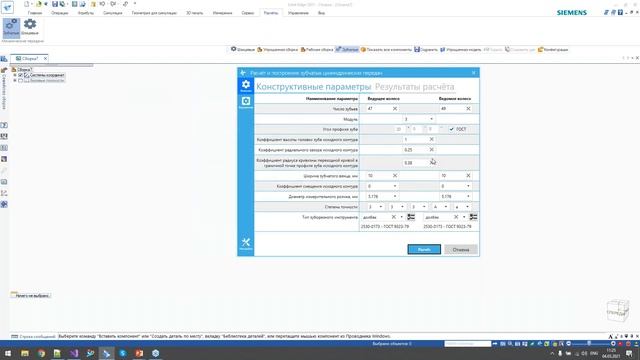The height and width of the screenshot is (360, 640).
Task: Click the Сохранить toolbar button
Action: tap(426, 50)
